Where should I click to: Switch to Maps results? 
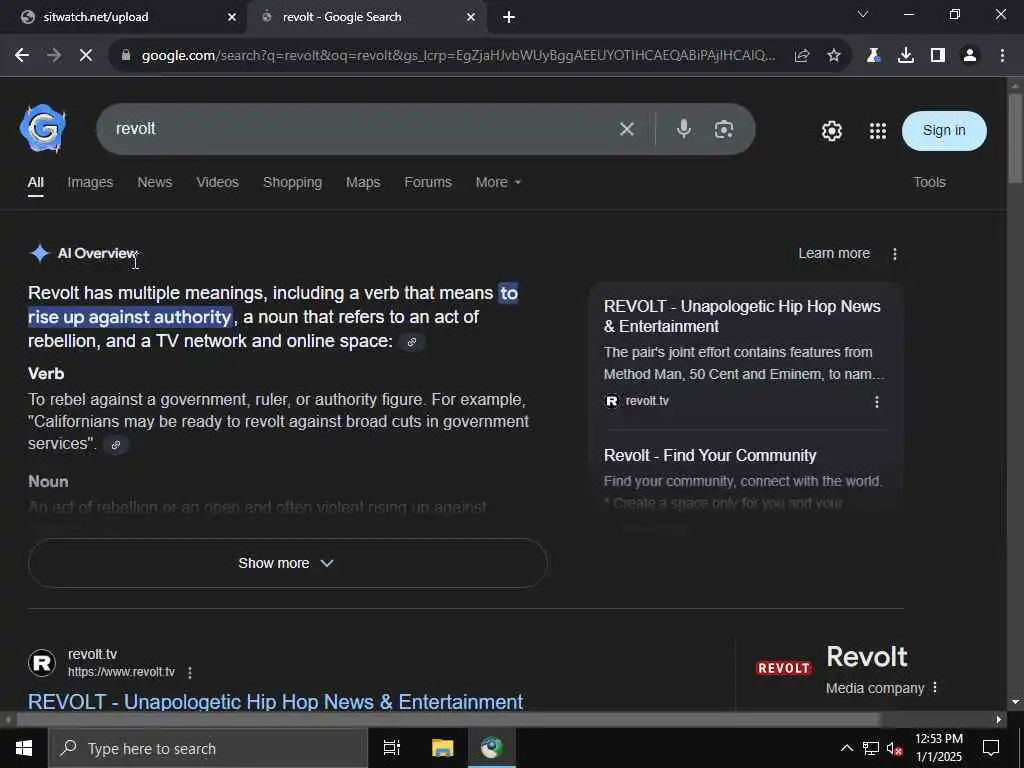click(x=363, y=182)
